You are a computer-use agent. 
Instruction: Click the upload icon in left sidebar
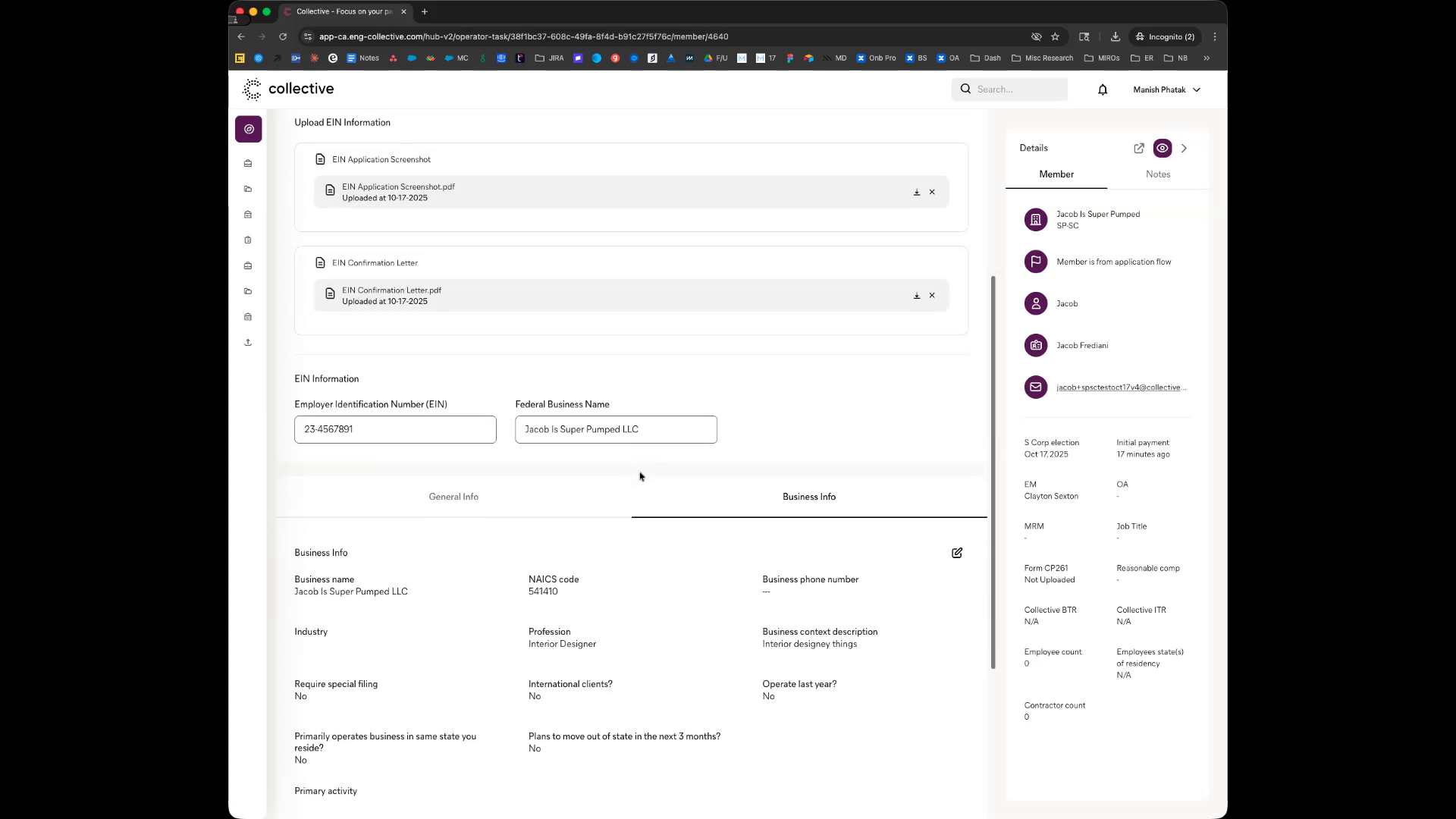248,343
